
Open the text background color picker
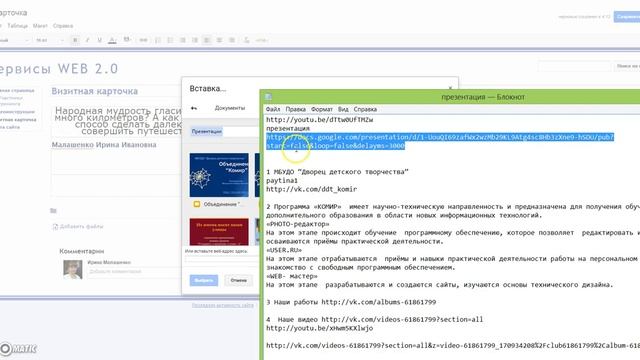coord(127,40)
